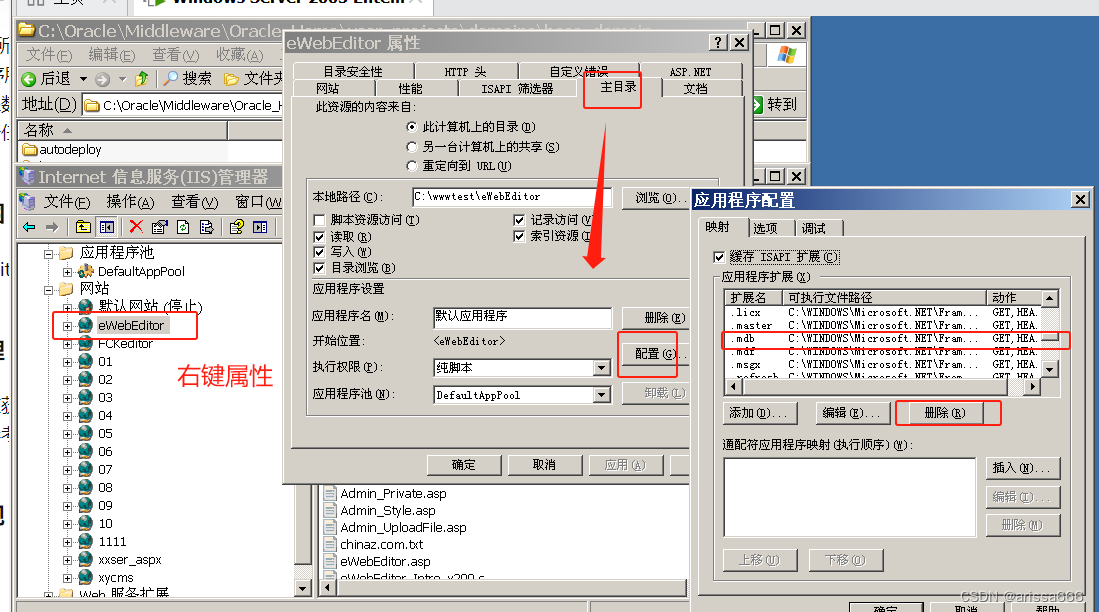Open the 查看 menu in IIS Manager
Screen dimensions: 1099x612
196,200
